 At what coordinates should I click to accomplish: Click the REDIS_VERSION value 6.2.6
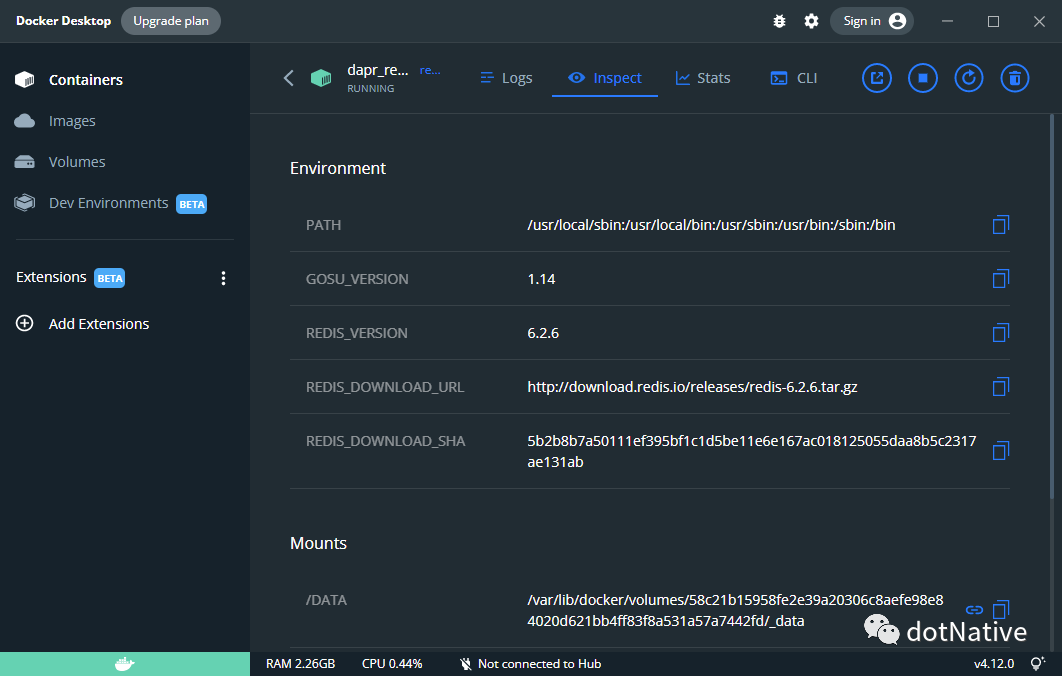tap(543, 333)
